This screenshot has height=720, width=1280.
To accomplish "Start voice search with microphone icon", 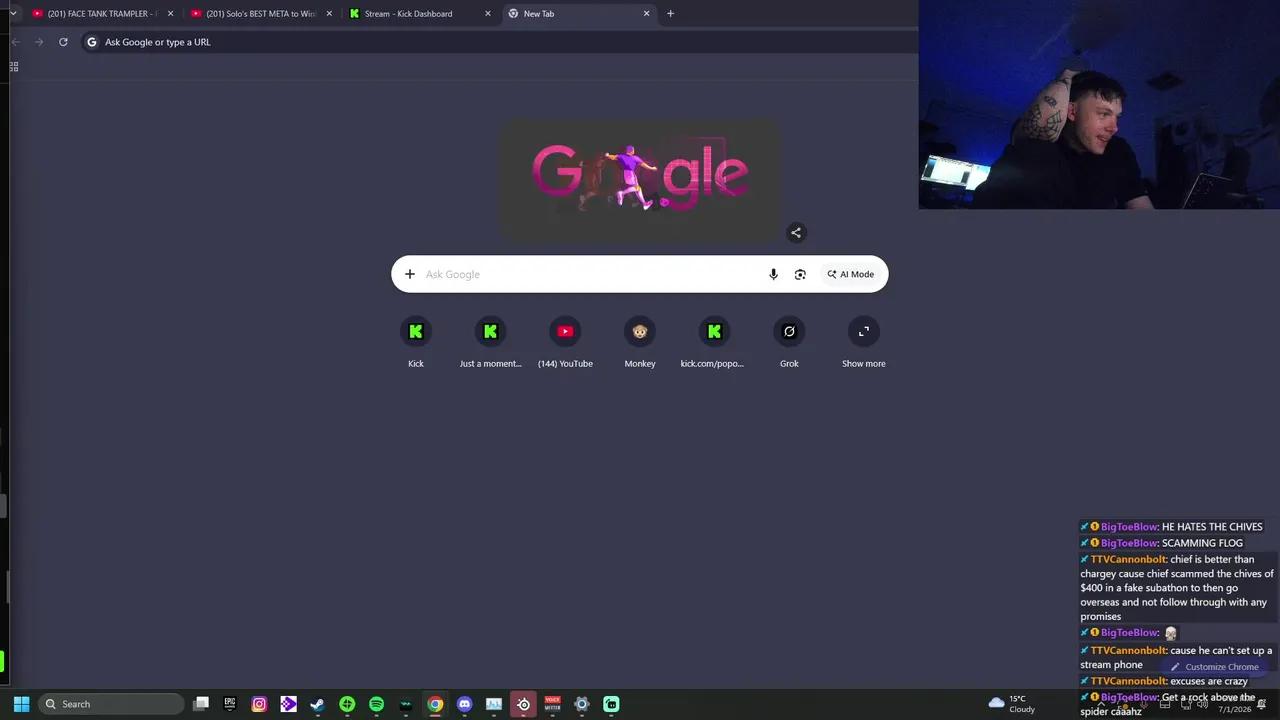I will 773,274.
